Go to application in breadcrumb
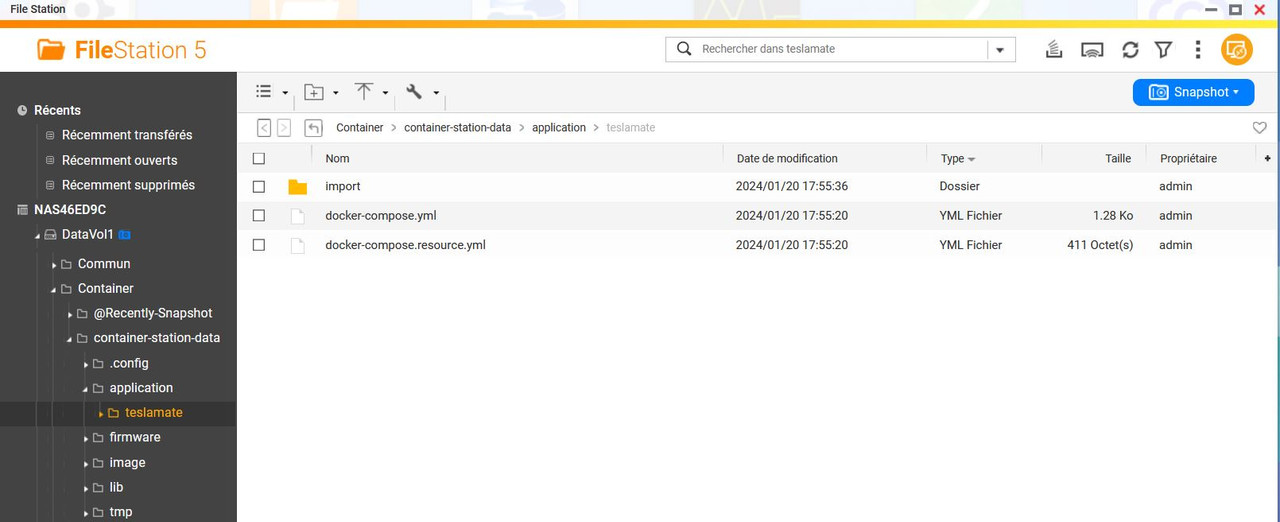The image size is (1280, 522). [x=559, y=128]
